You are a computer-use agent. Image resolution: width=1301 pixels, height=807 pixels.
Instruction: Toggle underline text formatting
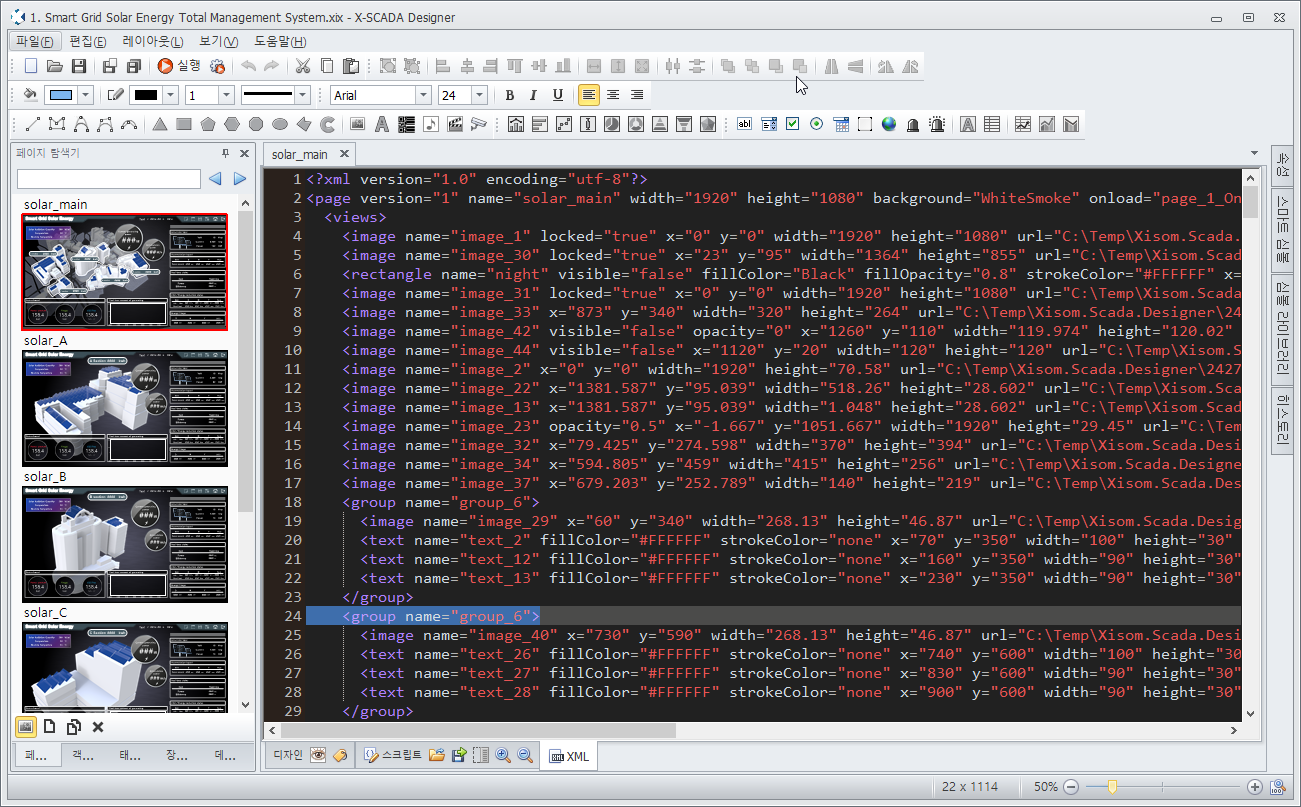[x=558, y=95]
